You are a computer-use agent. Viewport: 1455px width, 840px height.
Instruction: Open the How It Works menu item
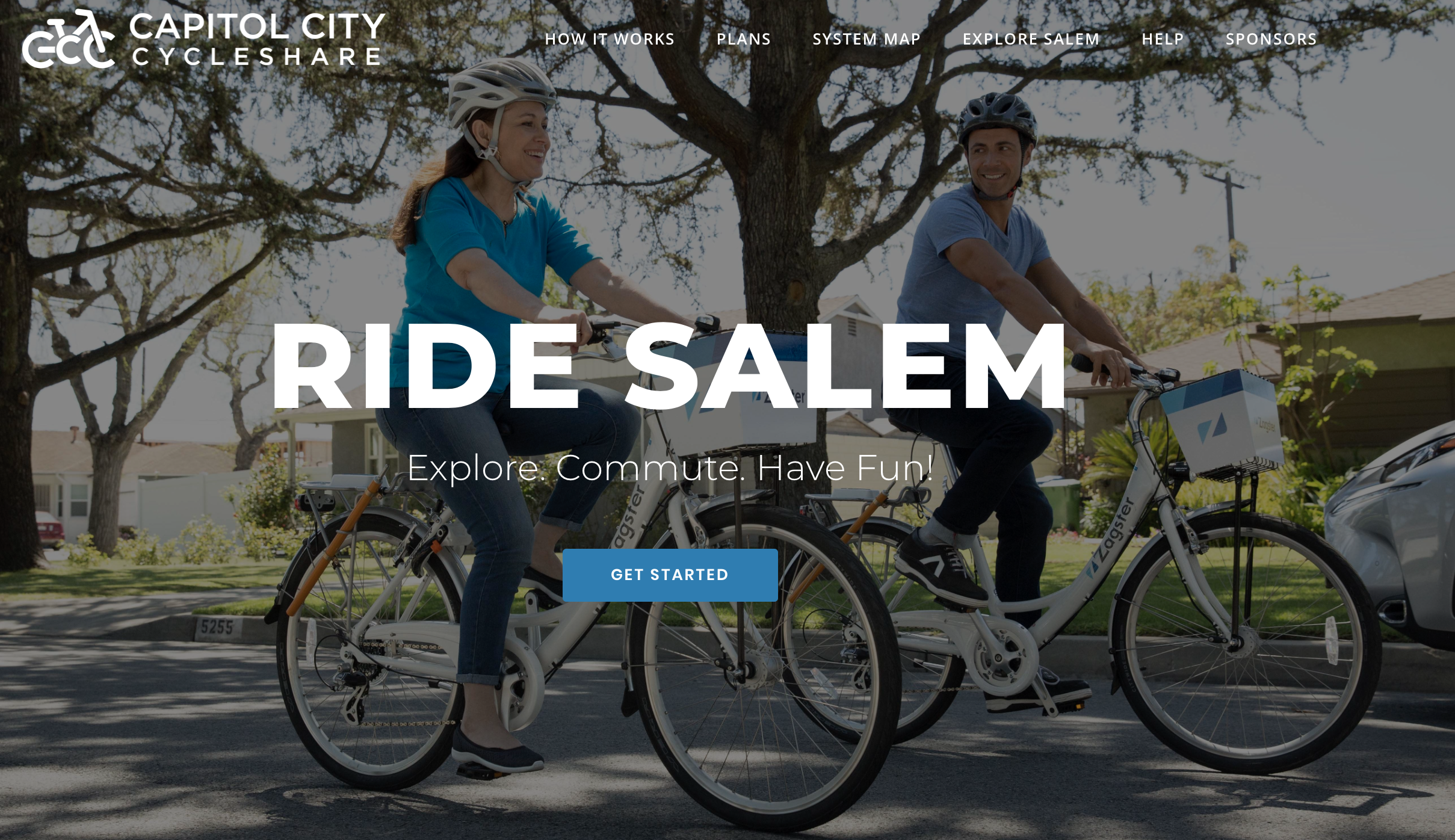[610, 39]
